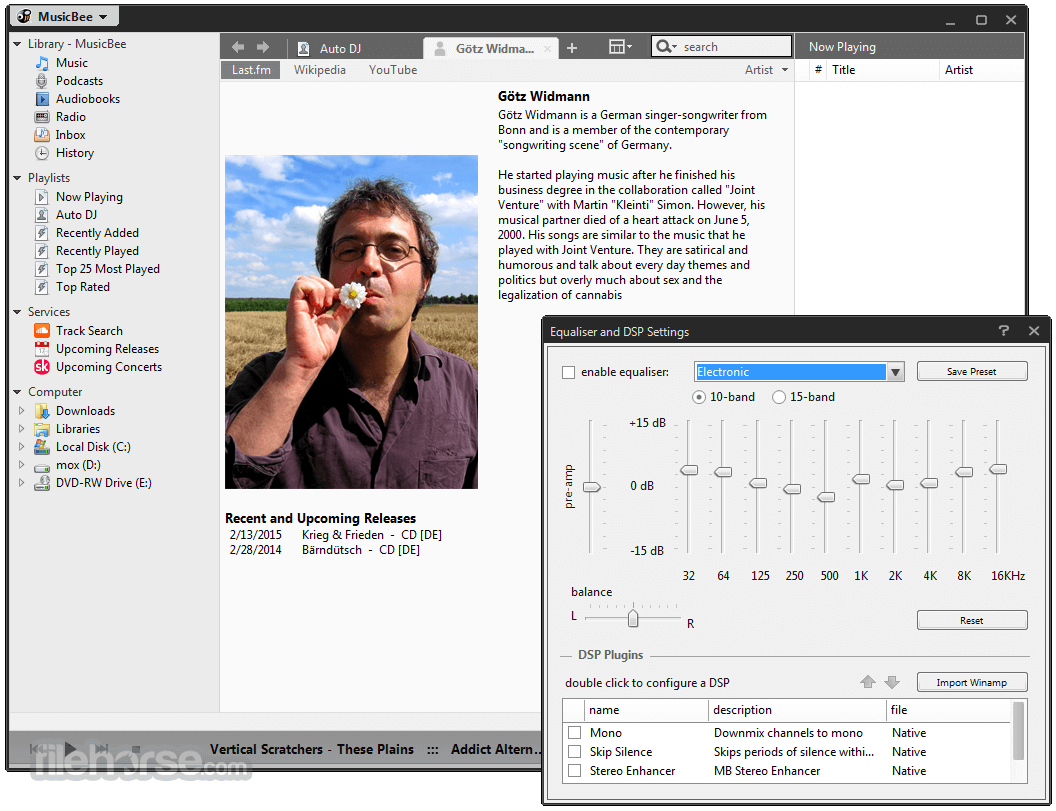The image size is (1056, 811).
Task: Collapse the Computer section
Action: click(x=17, y=392)
